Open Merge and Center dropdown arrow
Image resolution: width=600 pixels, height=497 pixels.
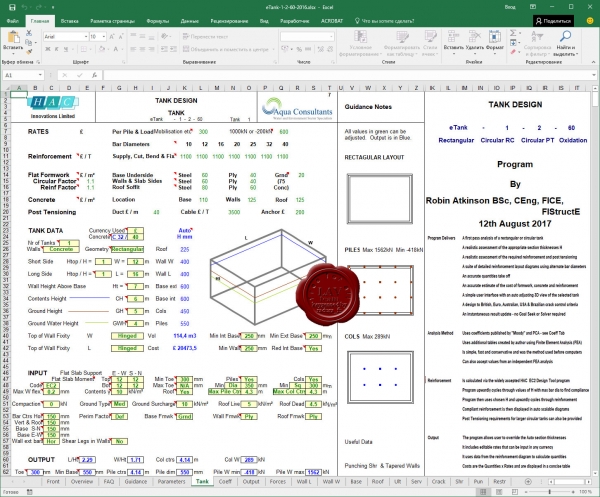273,49
